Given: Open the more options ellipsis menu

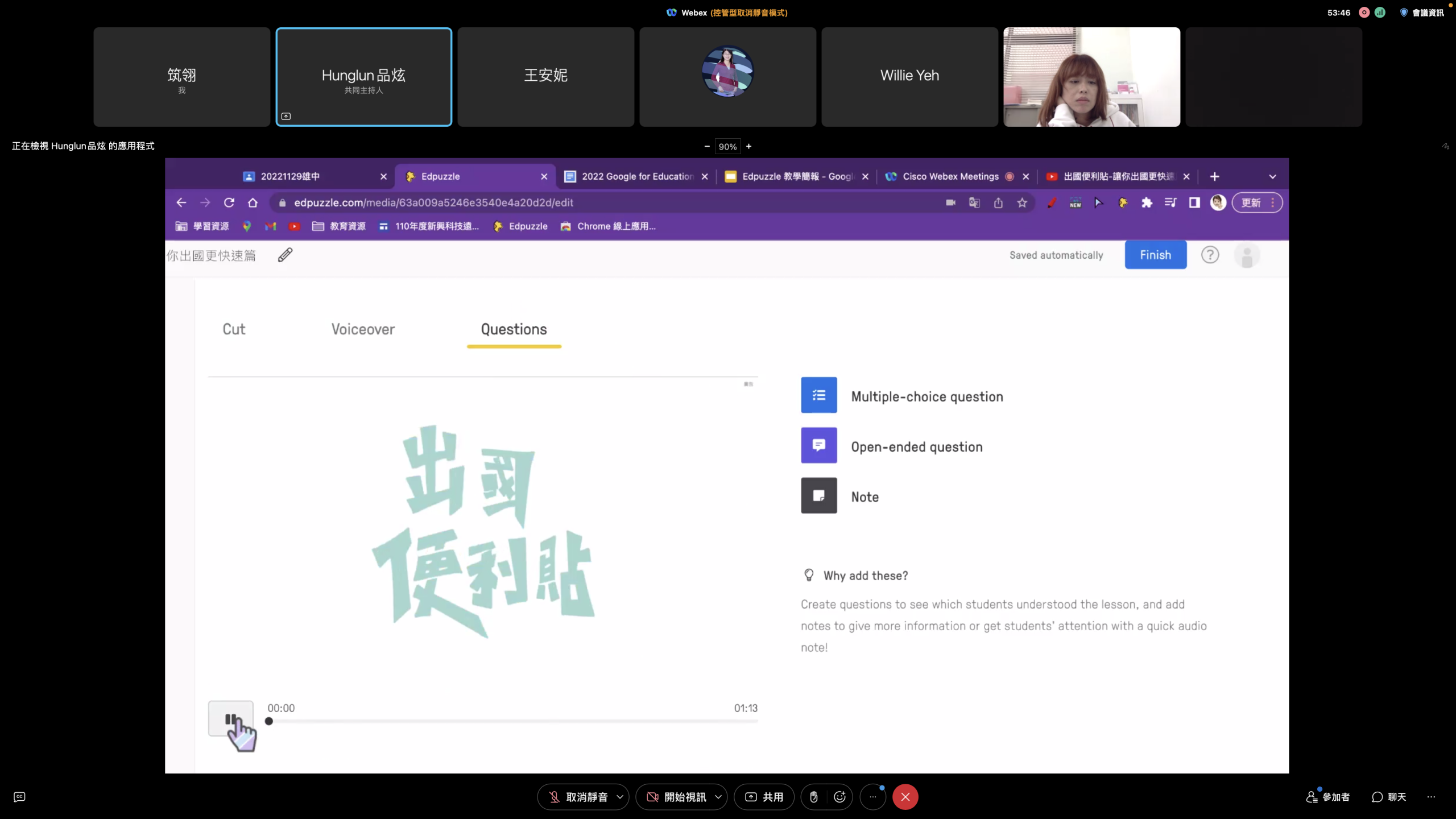Looking at the screenshot, I should point(872,797).
